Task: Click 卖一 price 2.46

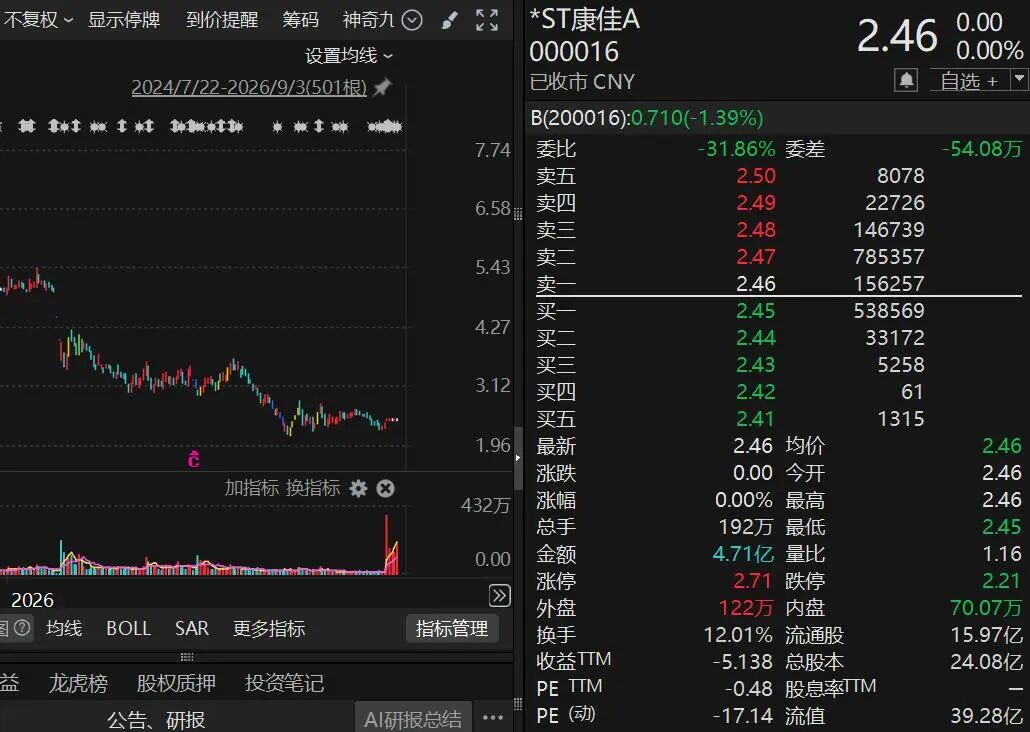Action: (x=755, y=283)
